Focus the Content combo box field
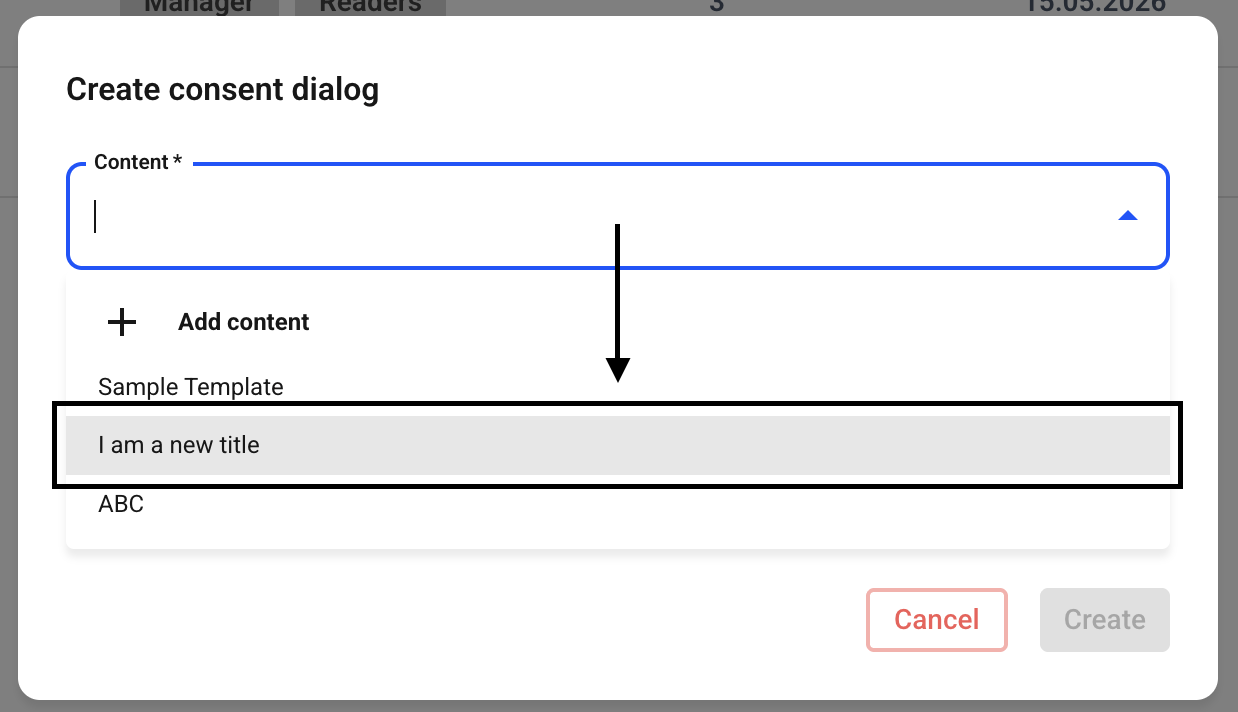Viewport: 1238px width, 712px height. click(617, 216)
